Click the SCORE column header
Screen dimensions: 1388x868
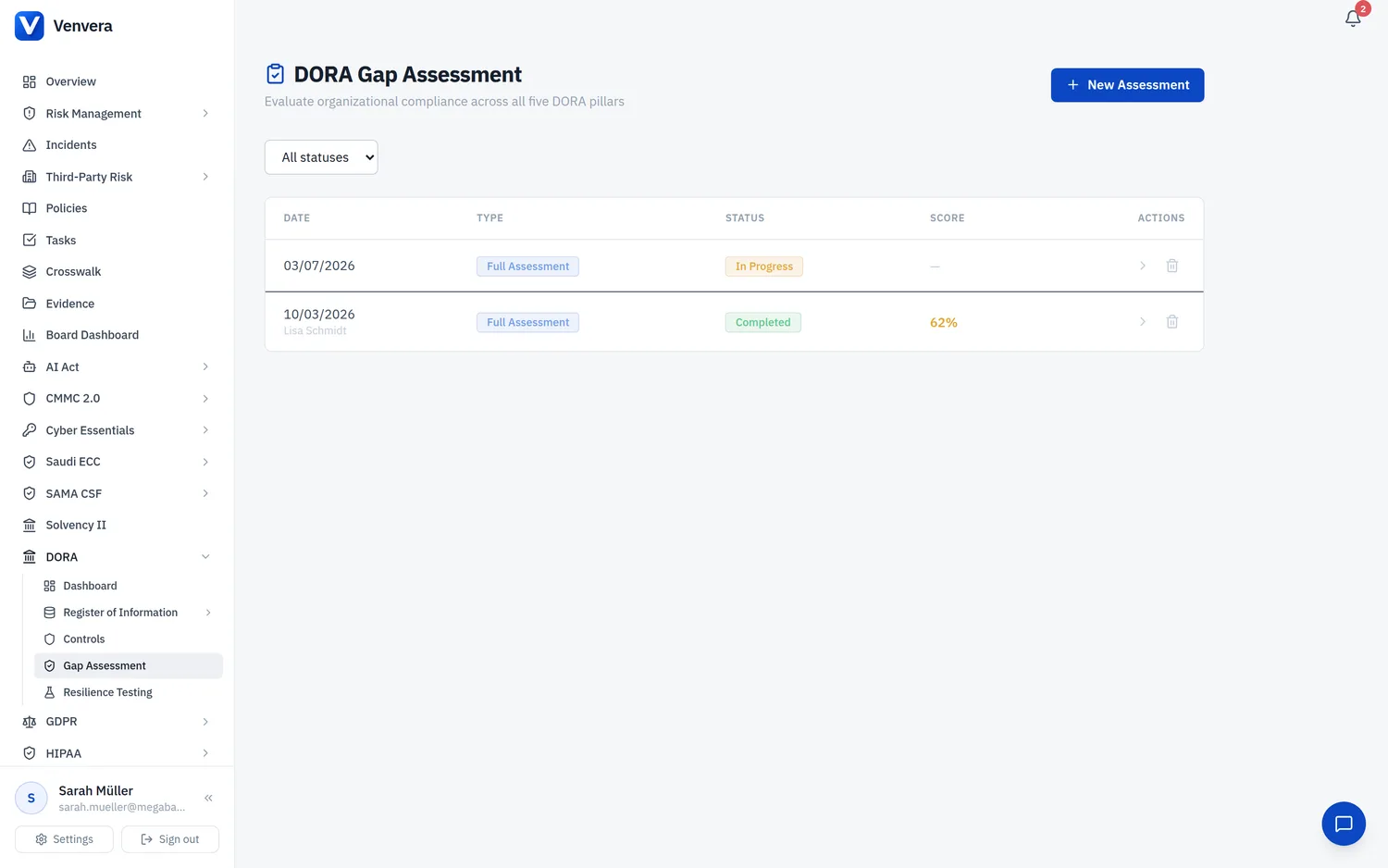tap(947, 218)
